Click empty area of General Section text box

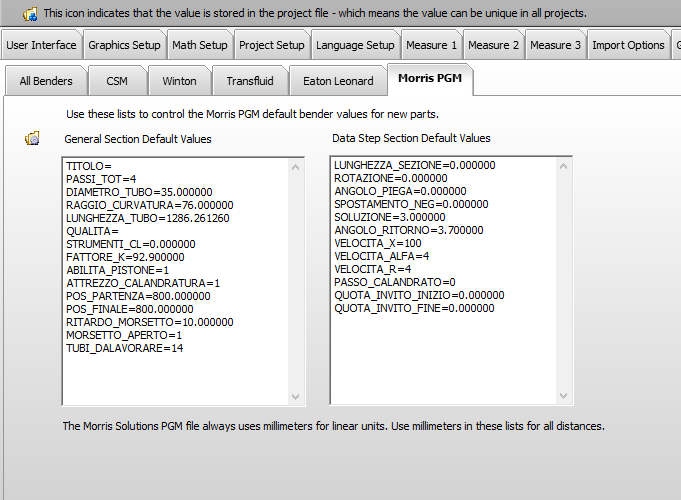click(176, 378)
